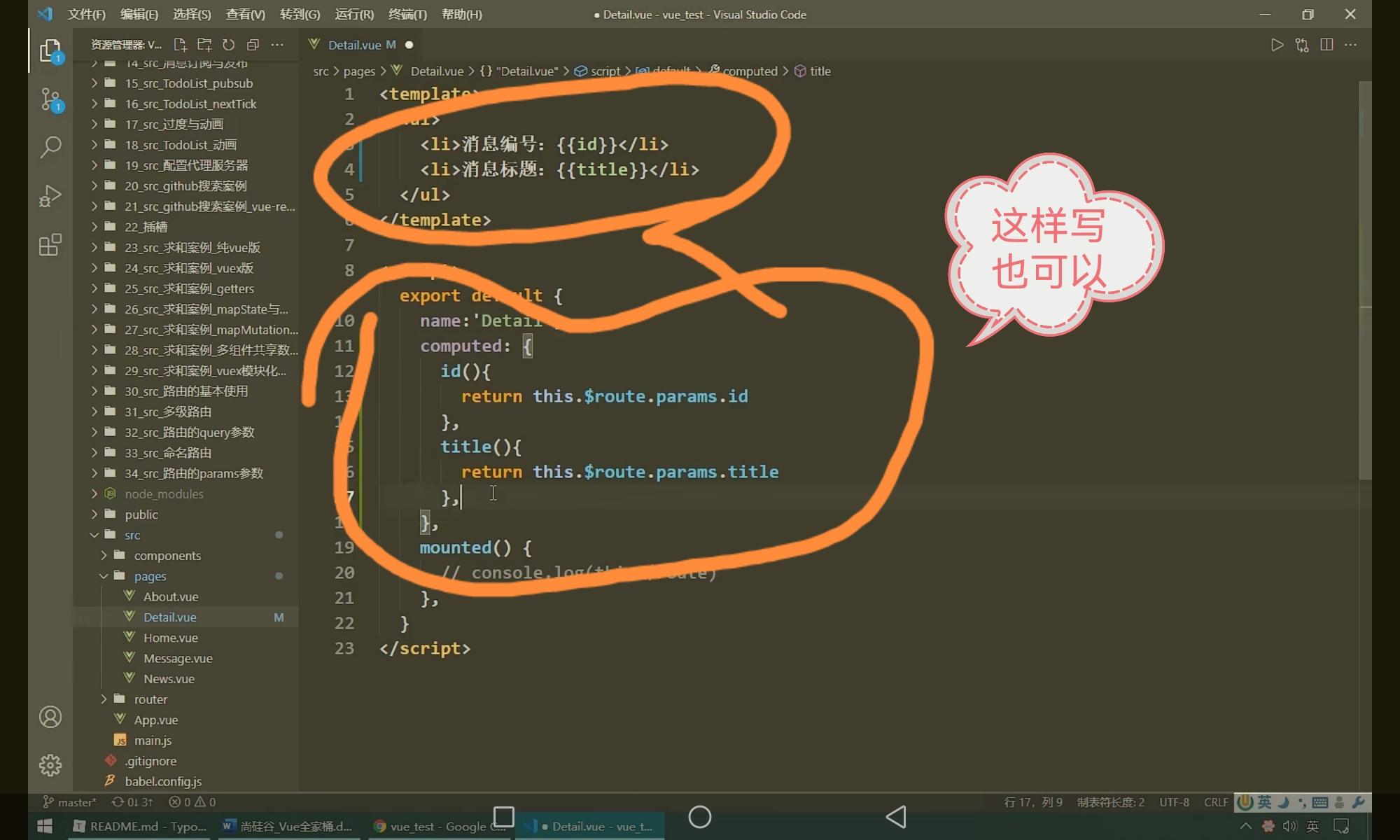
Task: Click the New File explorer icon
Action: tap(180, 45)
